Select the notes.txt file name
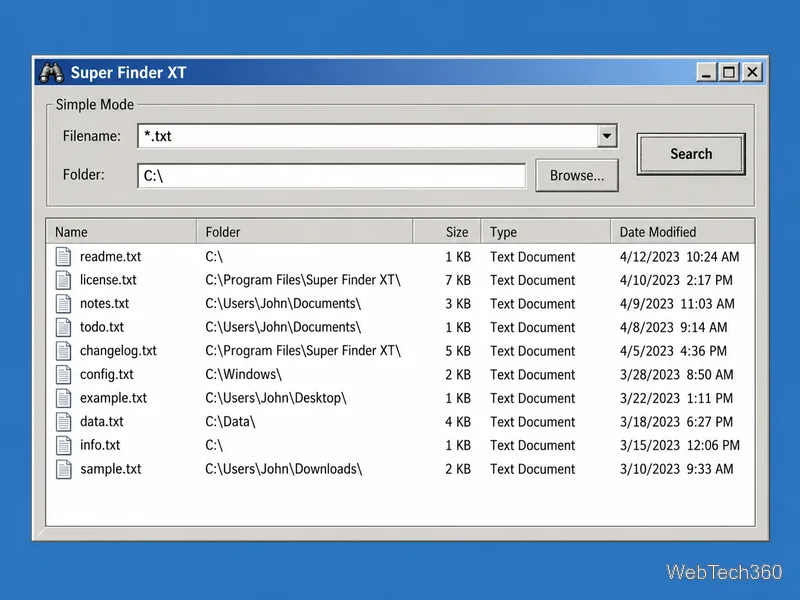Image resolution: width=800 pixels, height=600 pixels. tap(105, 304)
